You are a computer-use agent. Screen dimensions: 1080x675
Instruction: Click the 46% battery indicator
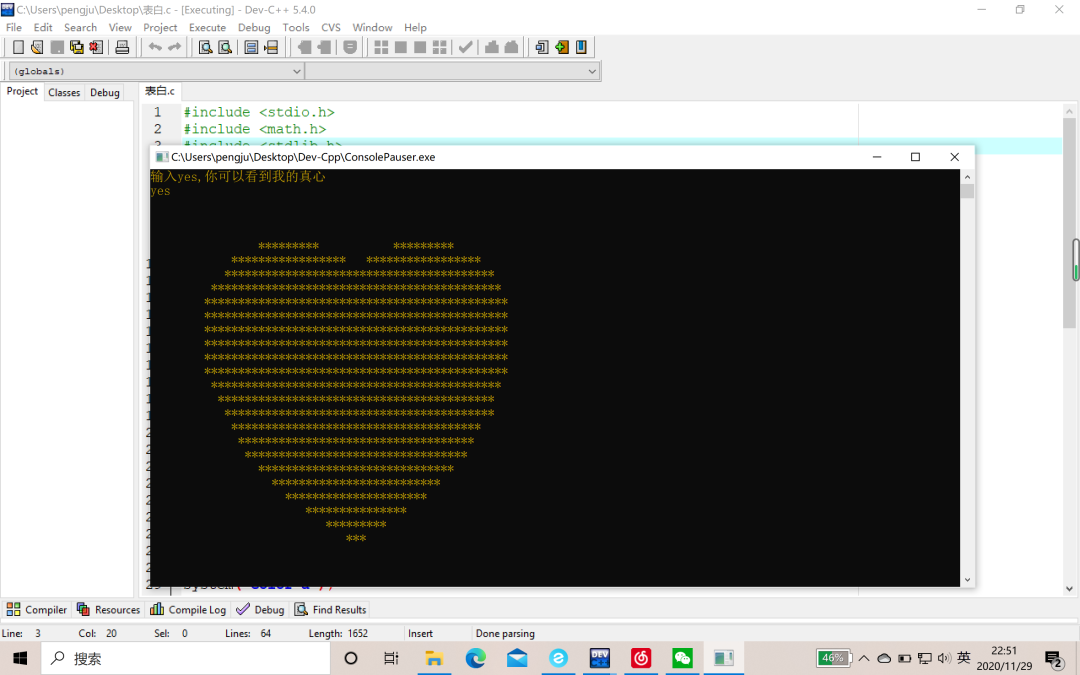[x=833, y=658]
